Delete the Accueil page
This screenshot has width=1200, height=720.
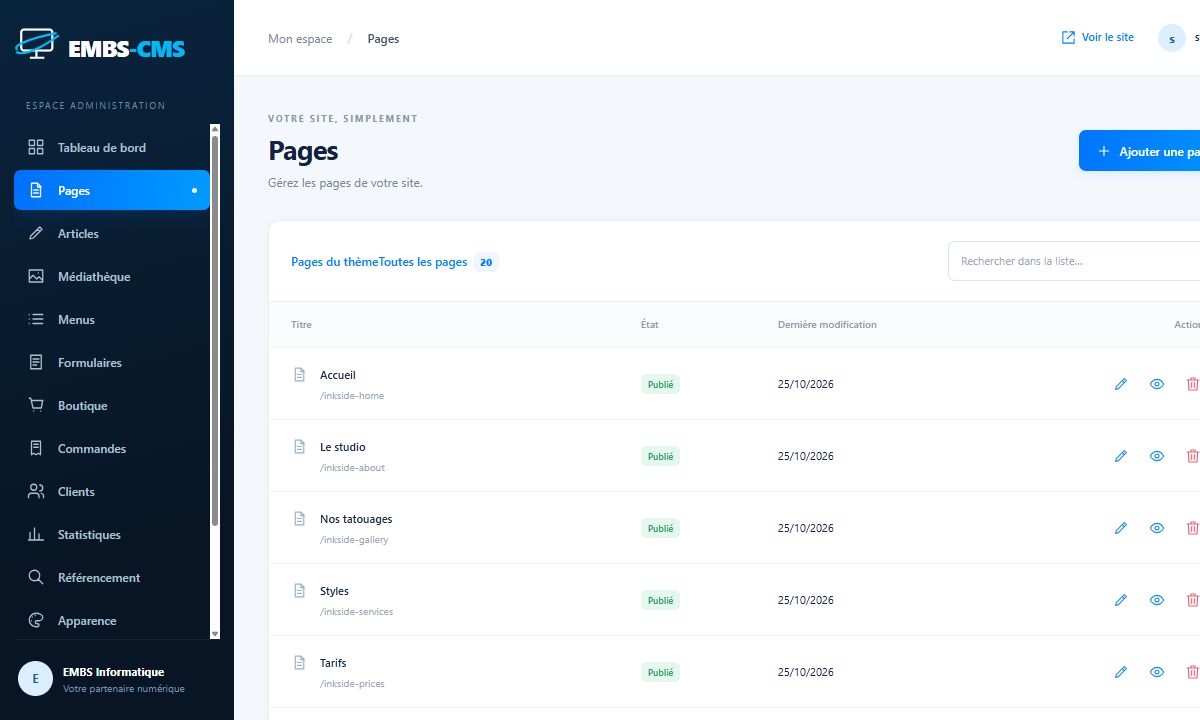[x=1192, y=384]
